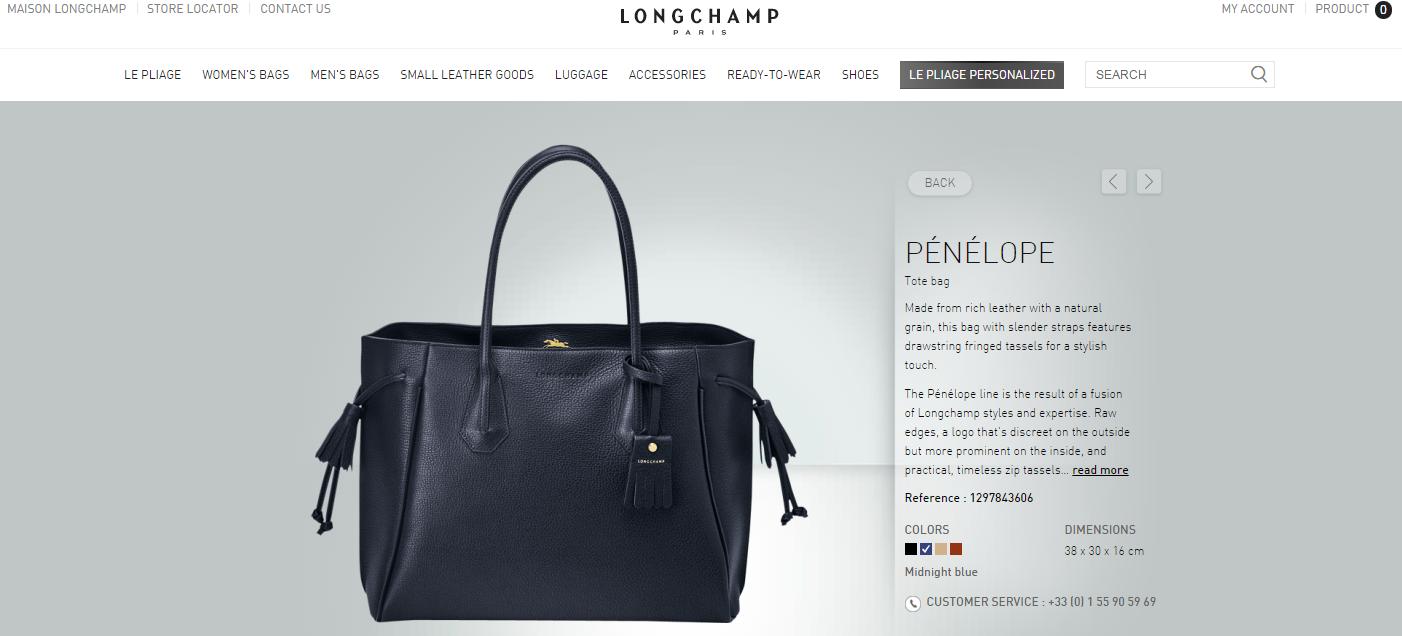The width and height of the screenshot is (1402, 636).
Task: Open Le Pliage menu
Action: 153,75
